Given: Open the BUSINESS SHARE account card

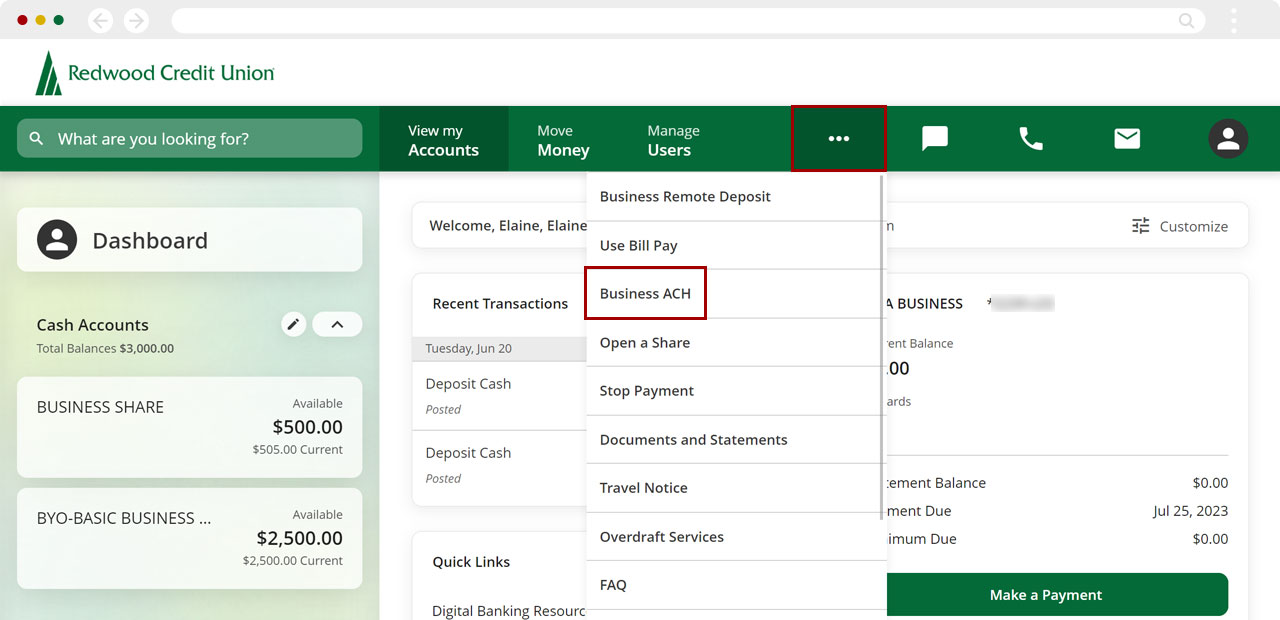Looking at the screenshot, I should (x=190, y=427).
